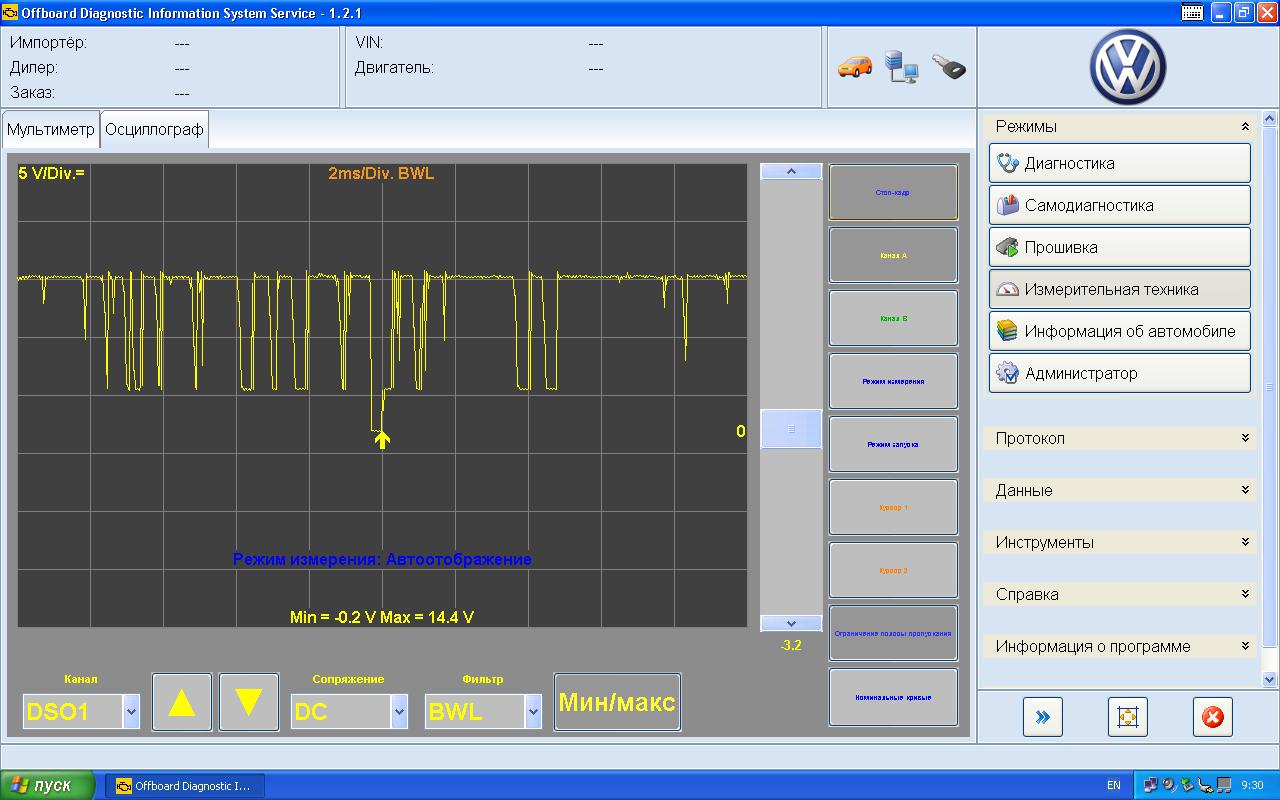Open Диагностика mode

point(1120,163)
